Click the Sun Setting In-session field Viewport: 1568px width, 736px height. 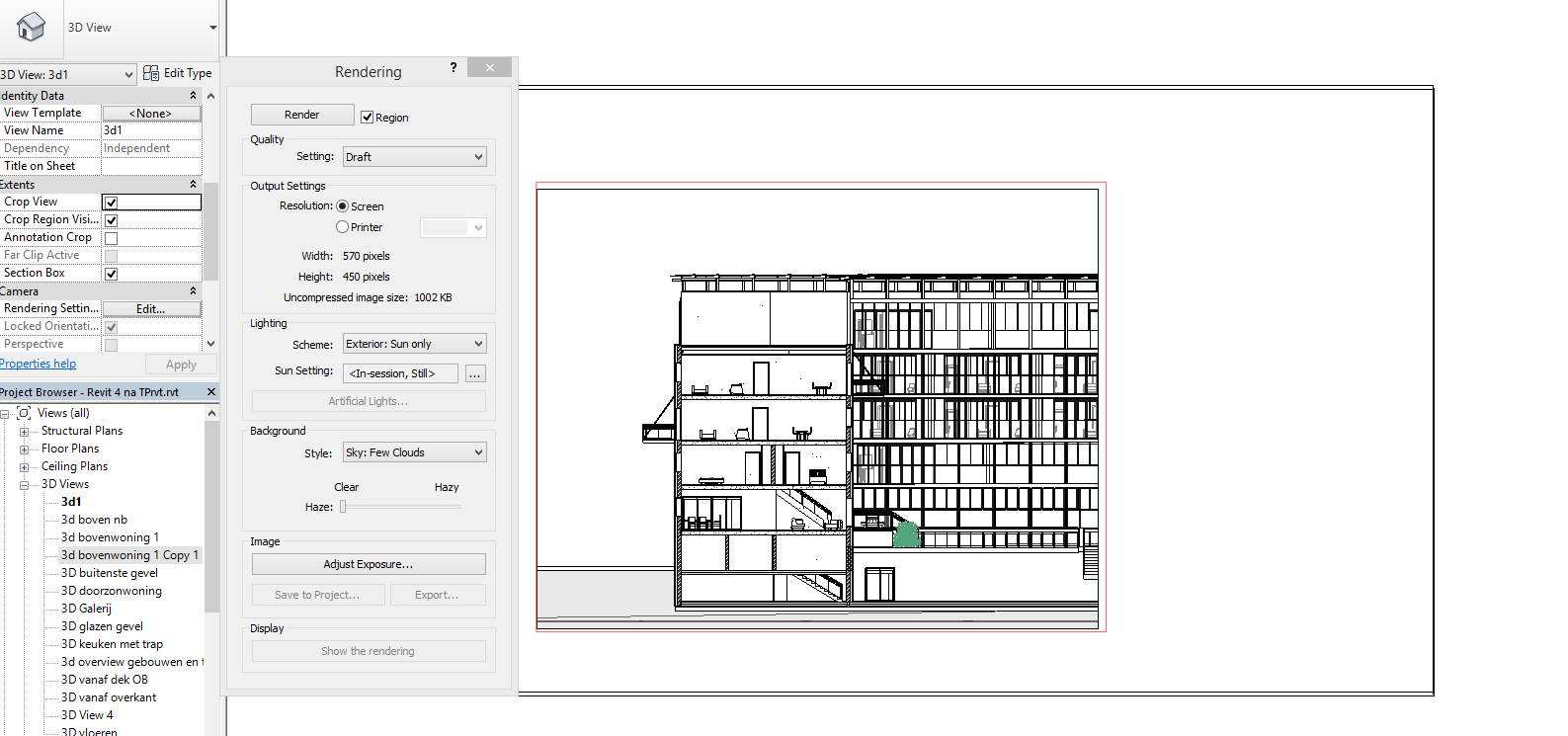(401, 373)
